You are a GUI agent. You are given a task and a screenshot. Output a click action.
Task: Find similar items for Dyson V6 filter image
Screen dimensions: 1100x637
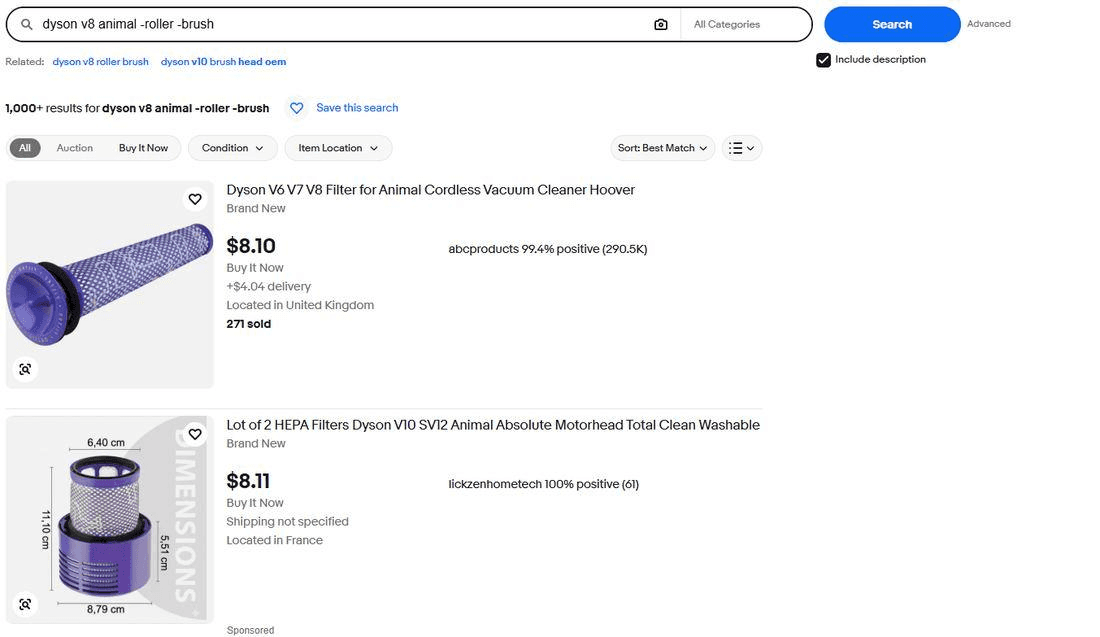pyautogui.click(x=25, y=369)
